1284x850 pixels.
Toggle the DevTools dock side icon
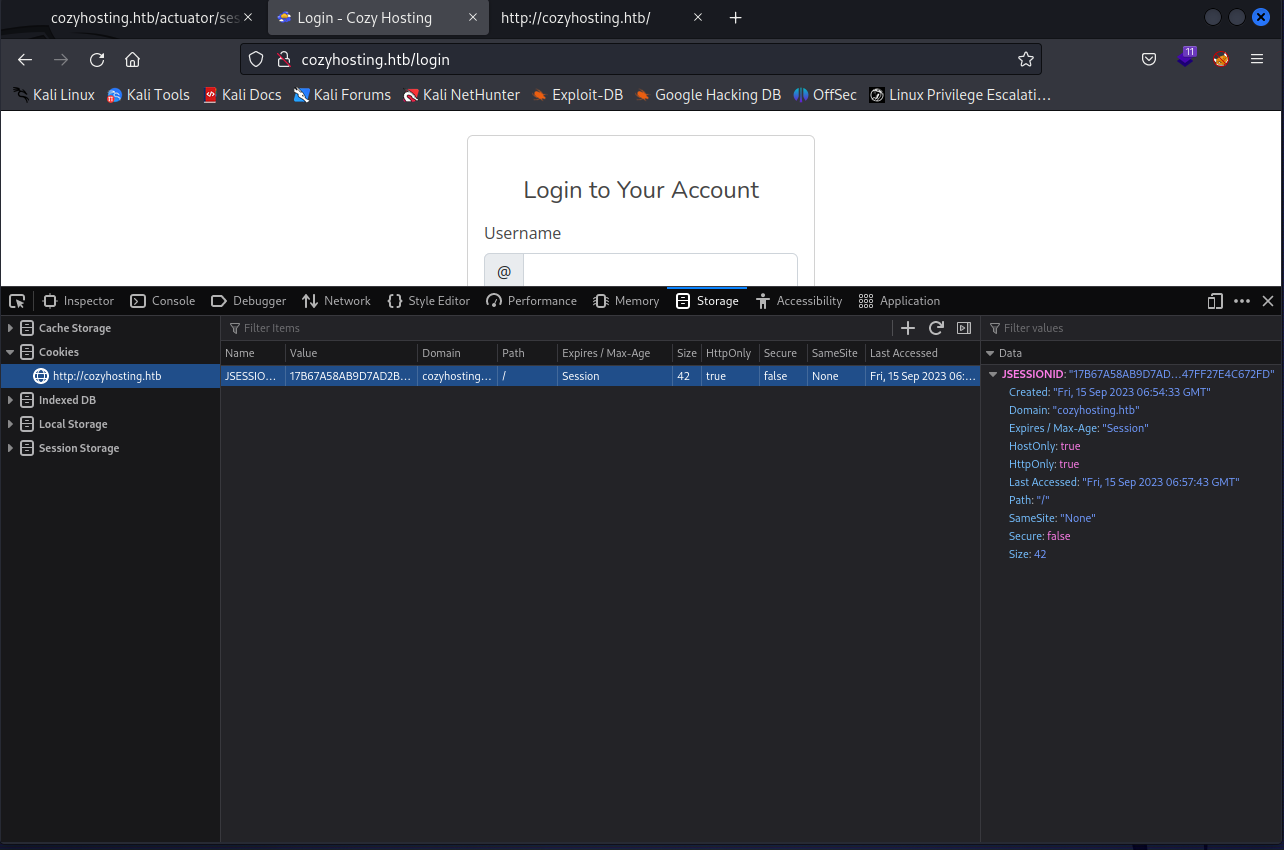[x=1215, y=301]
